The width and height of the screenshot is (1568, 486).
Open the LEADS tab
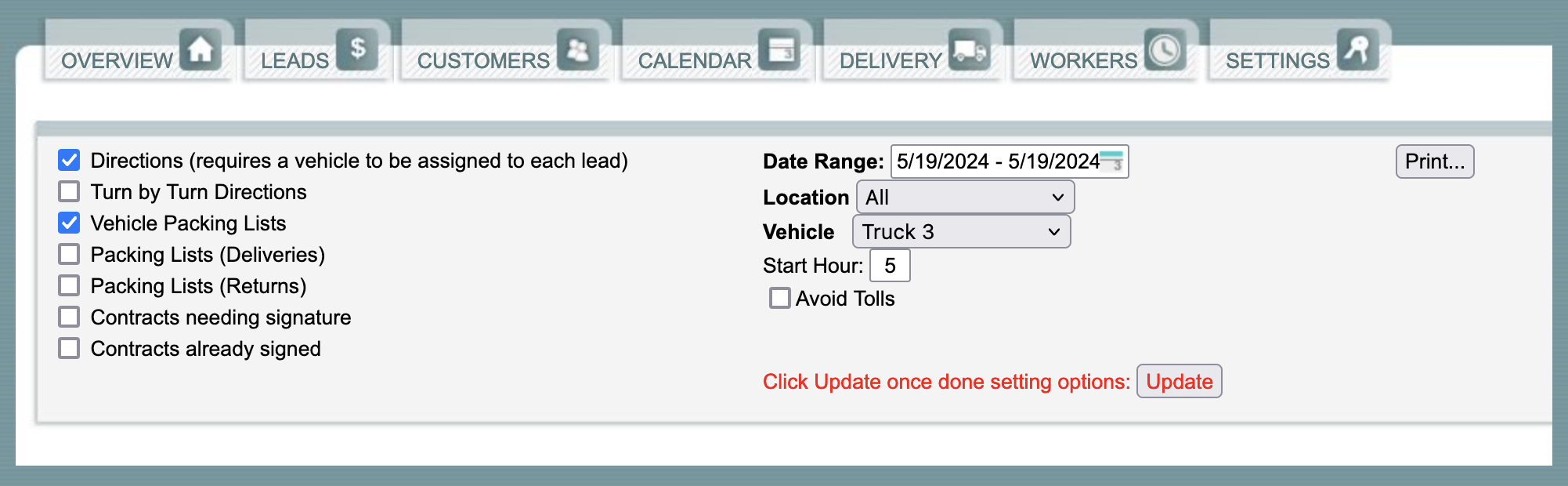coord(317,50)
